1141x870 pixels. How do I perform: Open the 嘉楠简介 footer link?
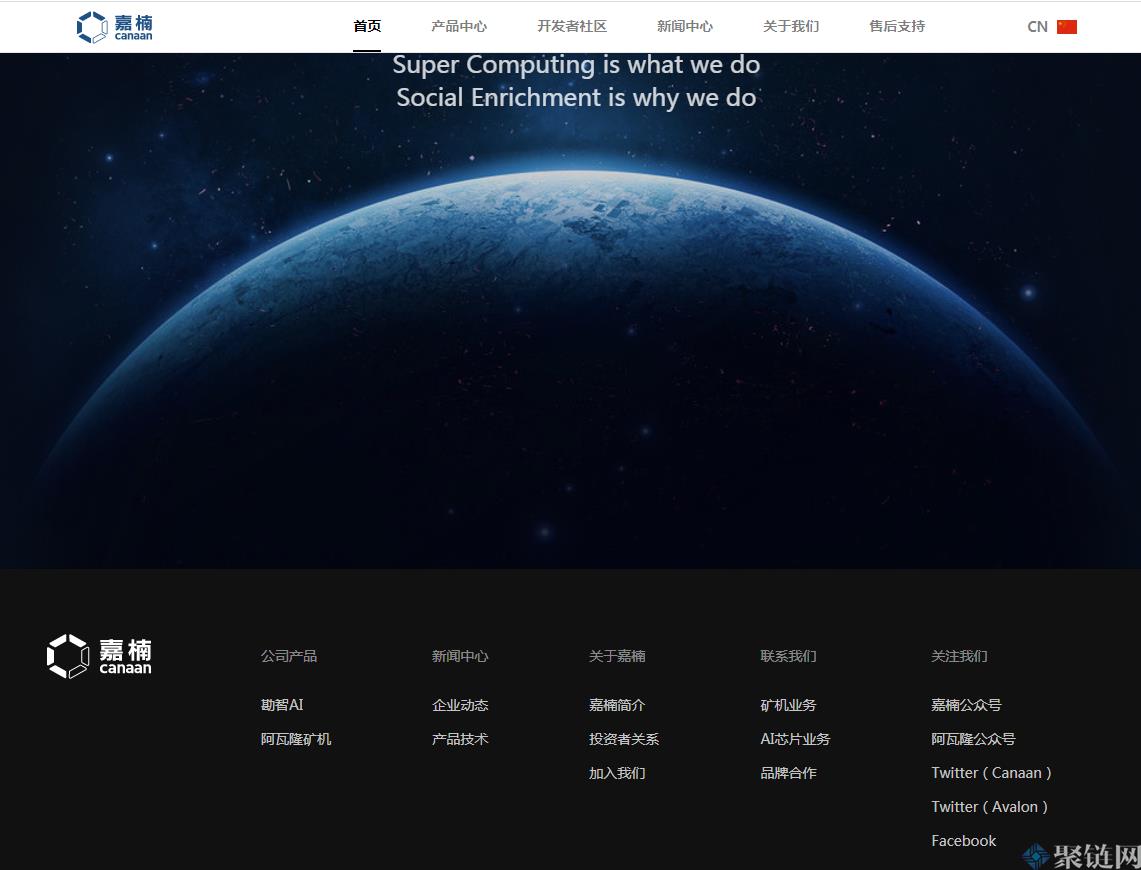tap(616, 705)
